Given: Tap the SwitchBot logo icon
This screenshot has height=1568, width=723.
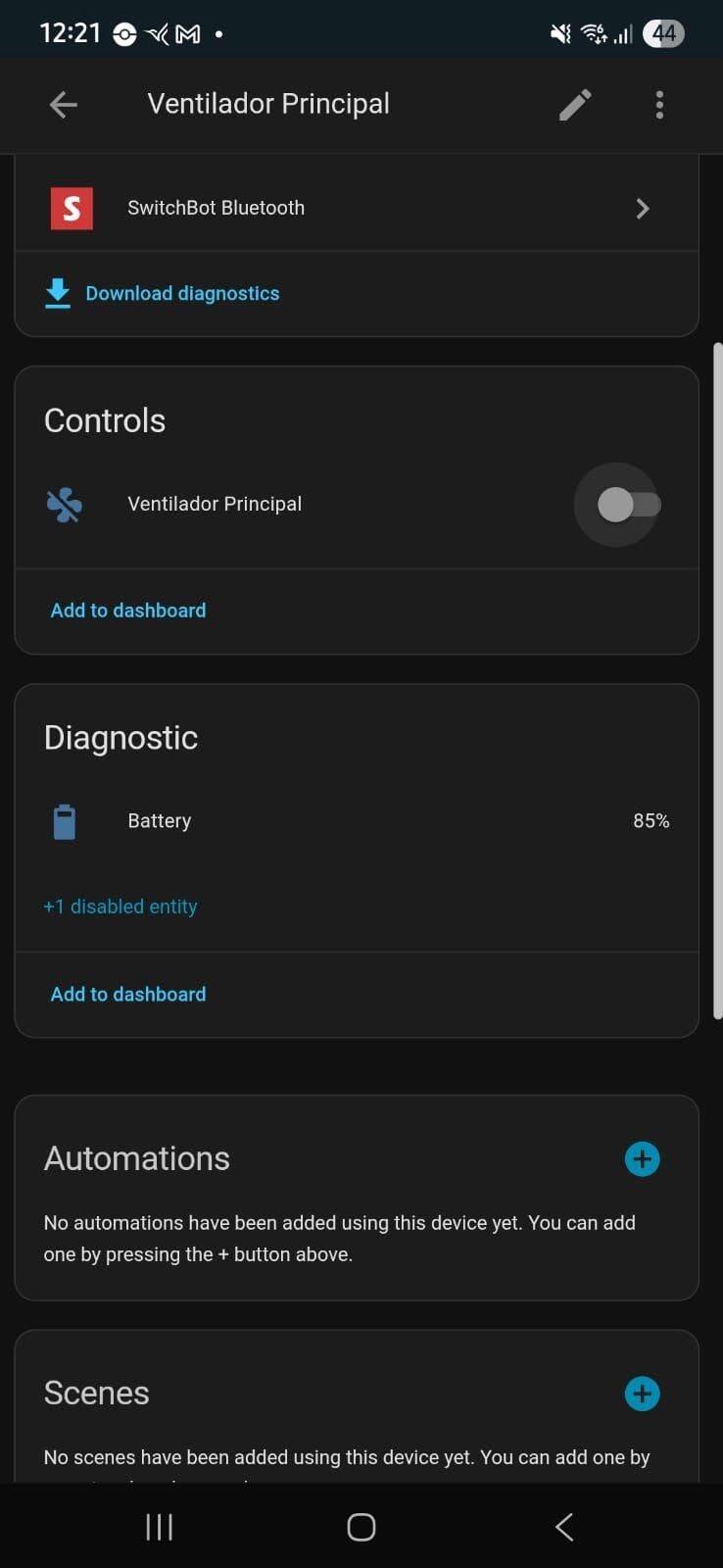Looking at the screenshot, I should [72, 208].
